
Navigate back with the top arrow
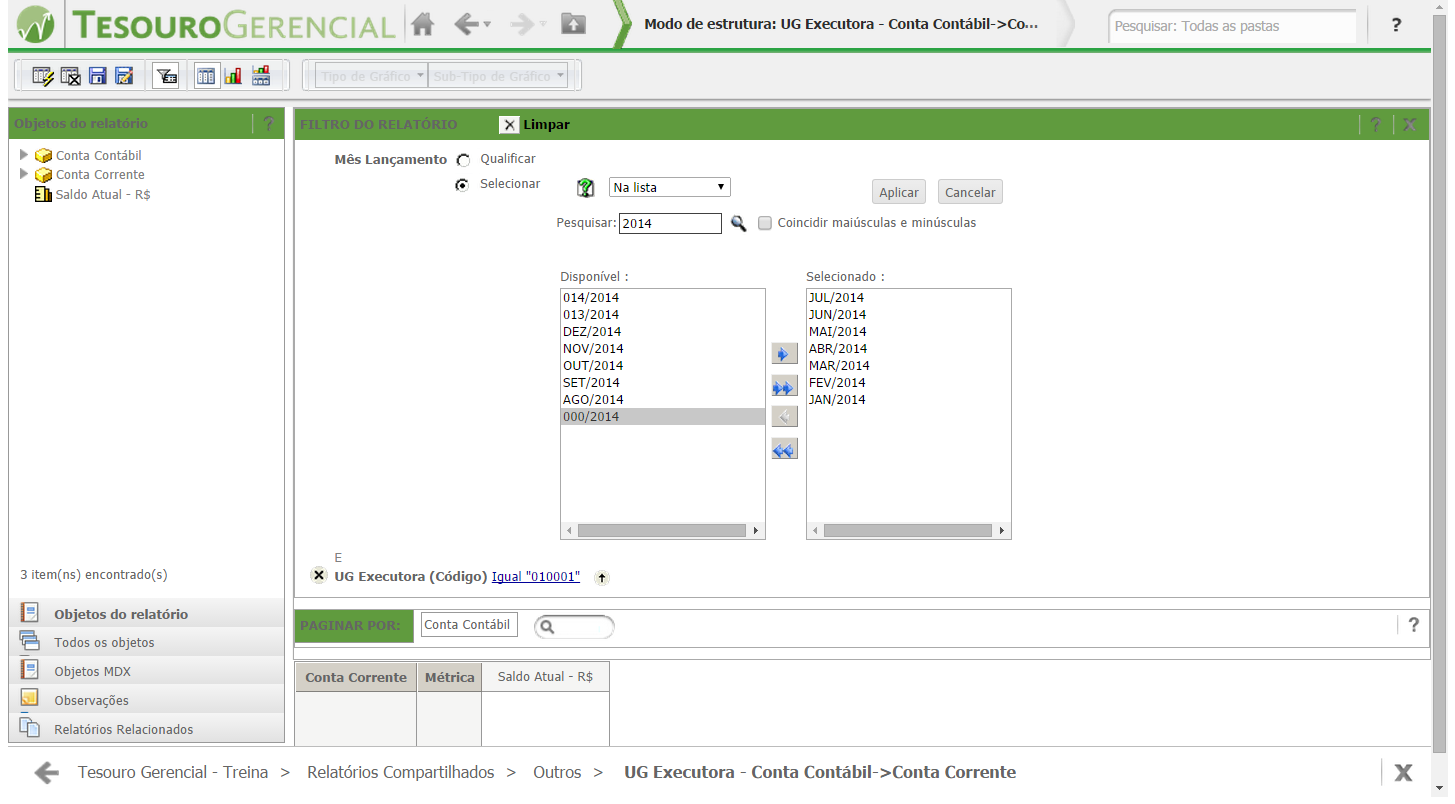tap(466, 25)
